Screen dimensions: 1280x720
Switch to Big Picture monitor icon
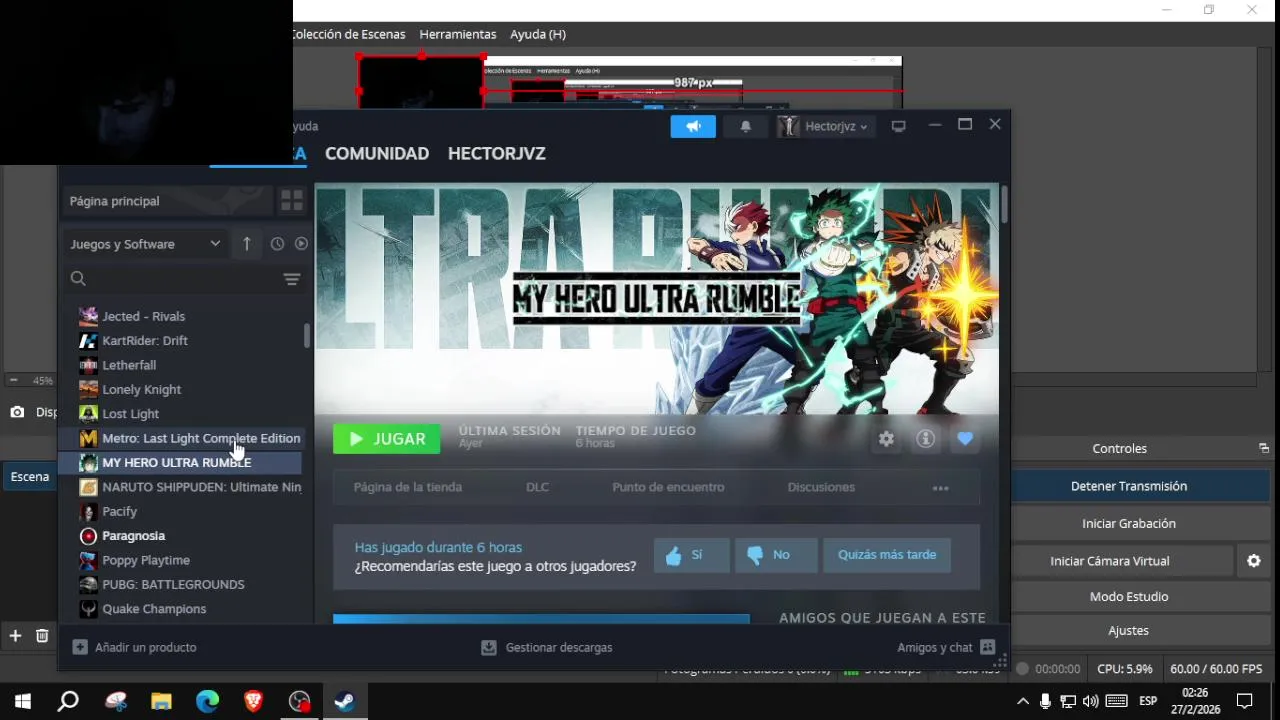(x=898, y=126)
